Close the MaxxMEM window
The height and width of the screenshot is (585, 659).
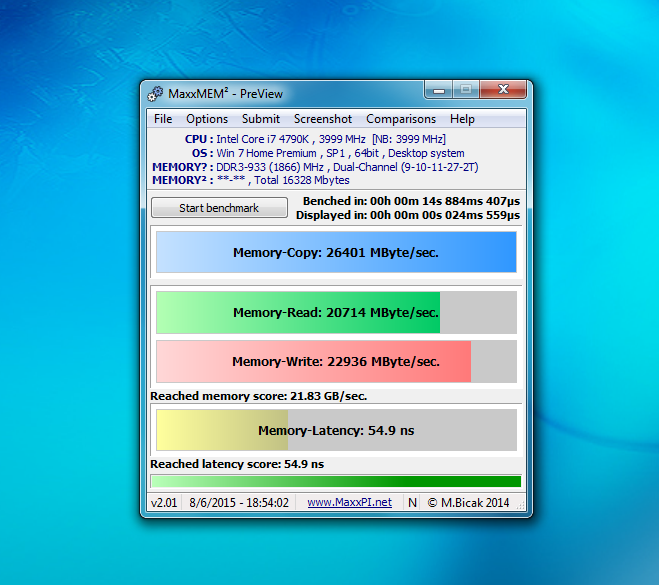tap(503, 89)
